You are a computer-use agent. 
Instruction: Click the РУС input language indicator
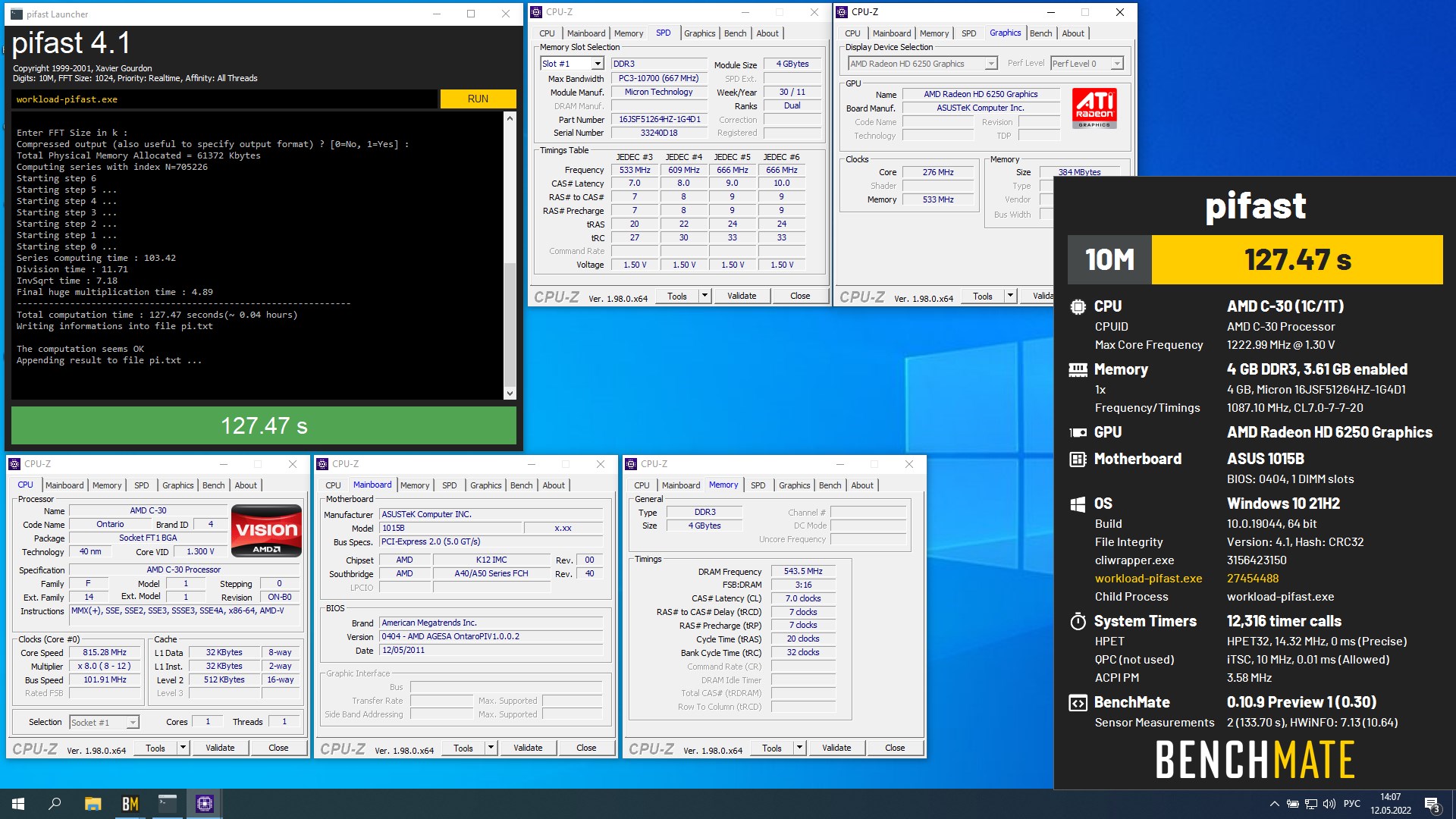click(1351, 804)
